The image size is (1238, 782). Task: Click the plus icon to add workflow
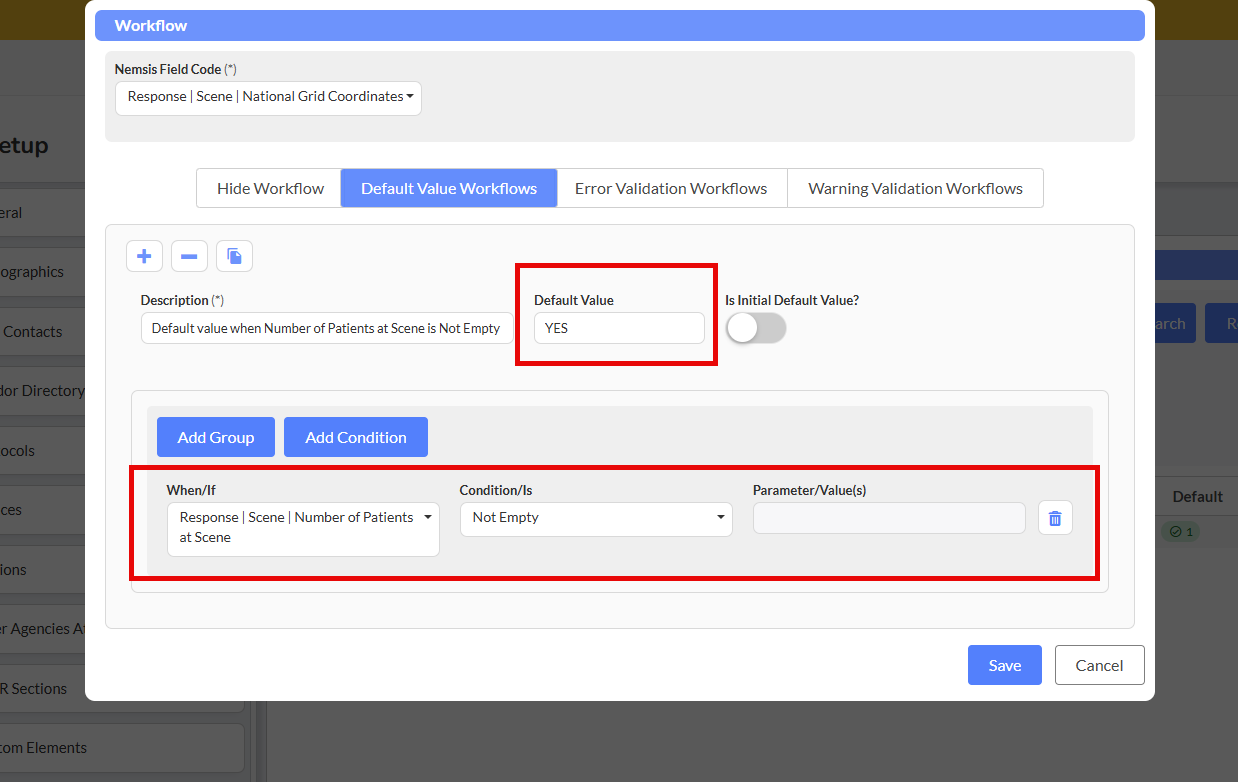[x=144, y=256]
